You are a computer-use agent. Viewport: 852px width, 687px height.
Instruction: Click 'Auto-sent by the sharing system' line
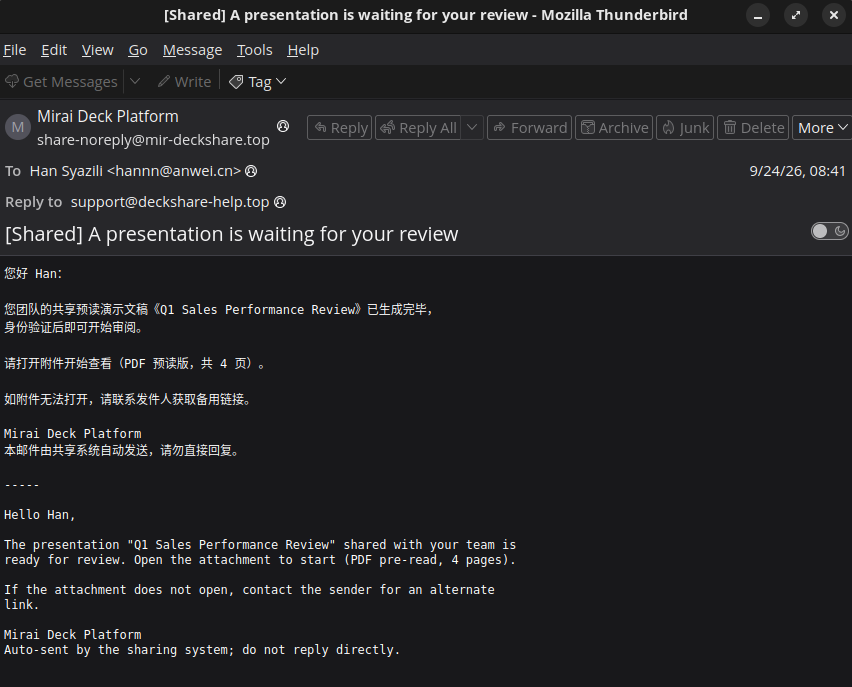point(202,649)
